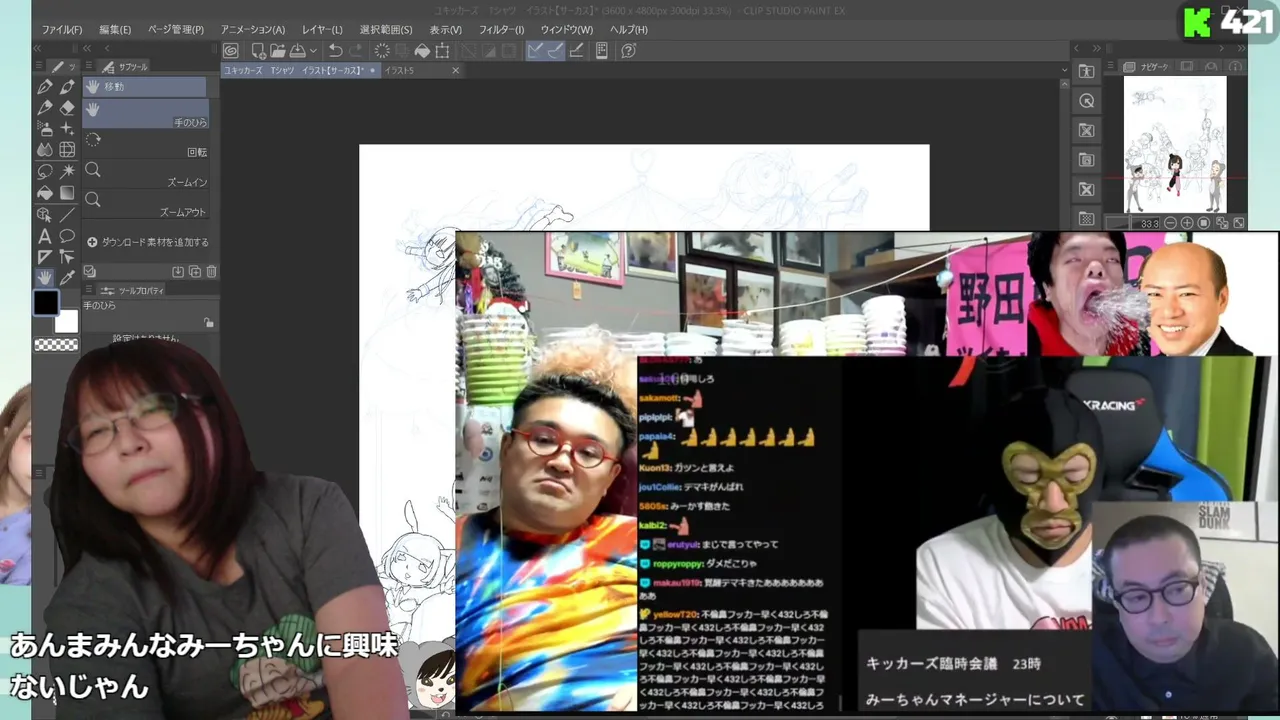Save the document with Save icon
Viewport: 1280px width, 720px height.
click(x=297, y=51)
